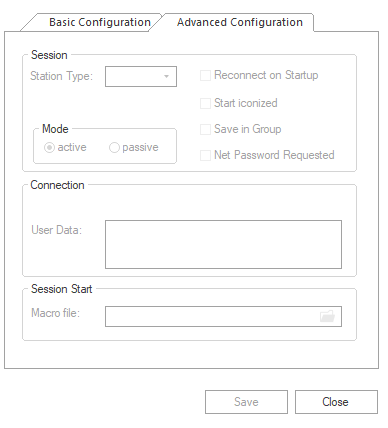Toggle the Start iconized checkbox
The width and height of the screenshot is (388, 428).
pos(205,103)
